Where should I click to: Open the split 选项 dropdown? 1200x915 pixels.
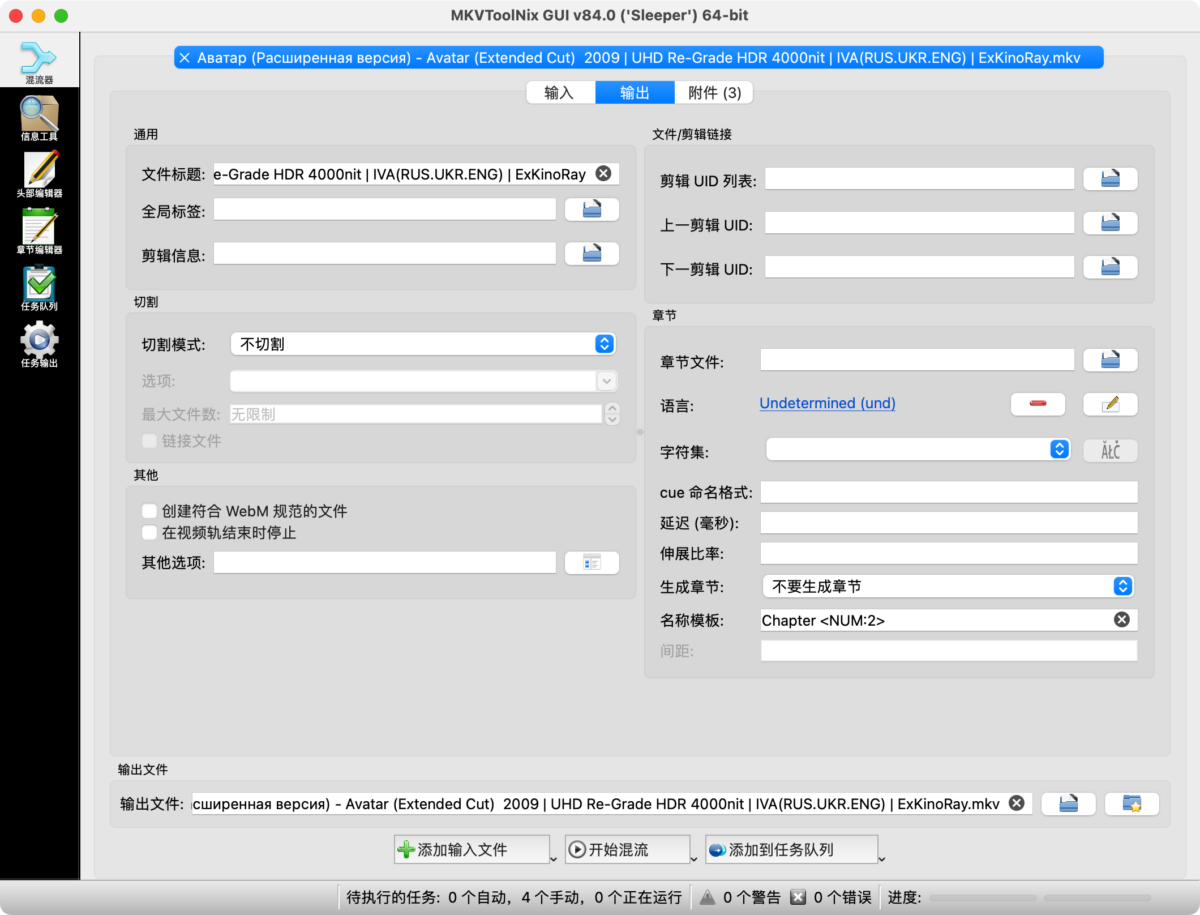coord(423,381)
